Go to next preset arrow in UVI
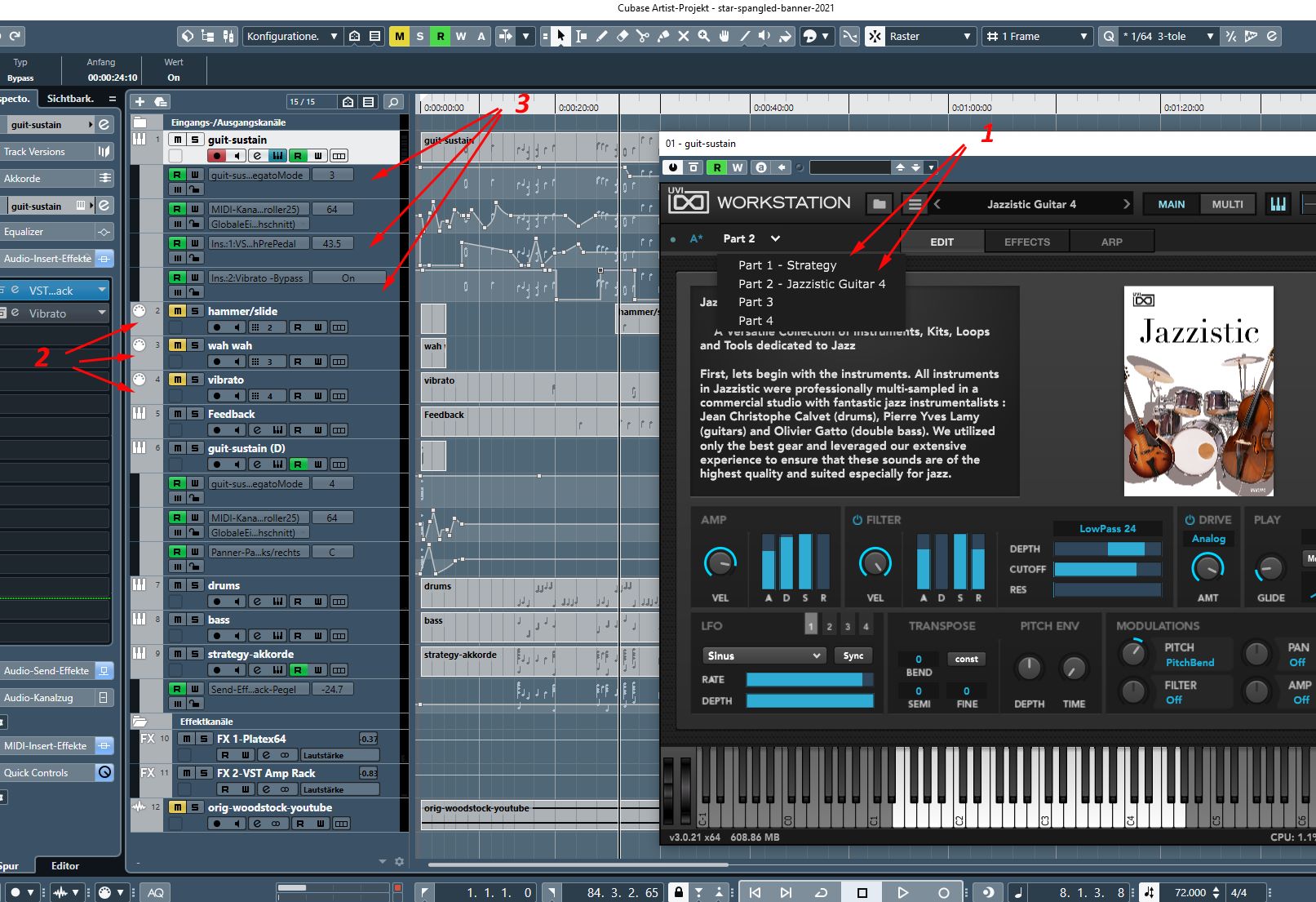 click(x=1127, y=204)
